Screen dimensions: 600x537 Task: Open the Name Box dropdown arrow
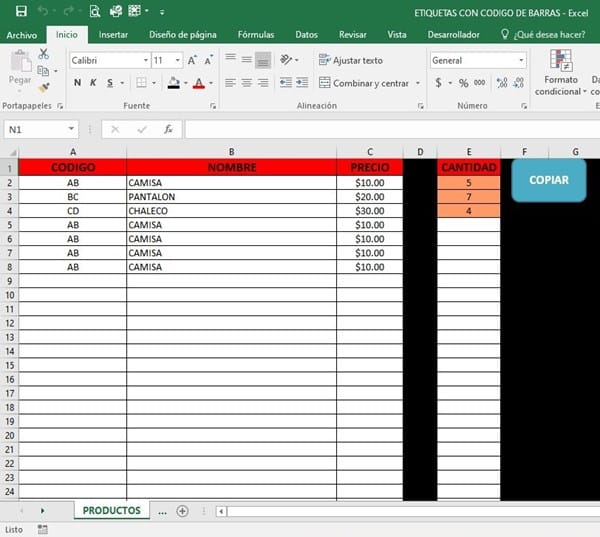[x=72, y=129]
